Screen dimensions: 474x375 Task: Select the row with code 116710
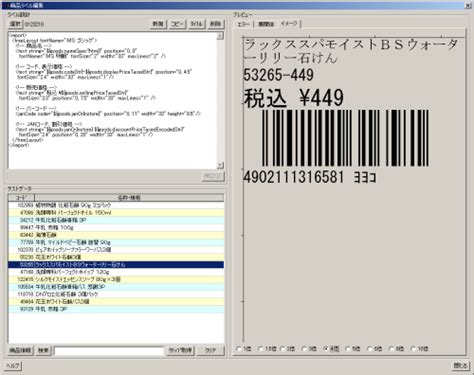116,294
